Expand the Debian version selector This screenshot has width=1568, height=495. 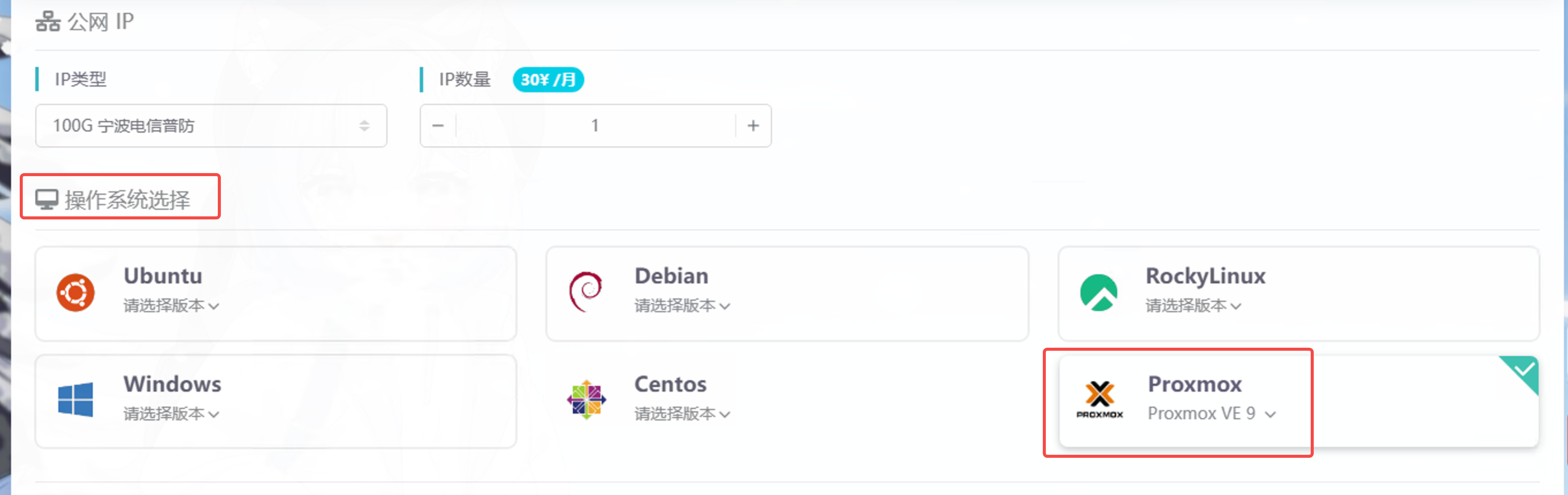[x=682, y=306]
